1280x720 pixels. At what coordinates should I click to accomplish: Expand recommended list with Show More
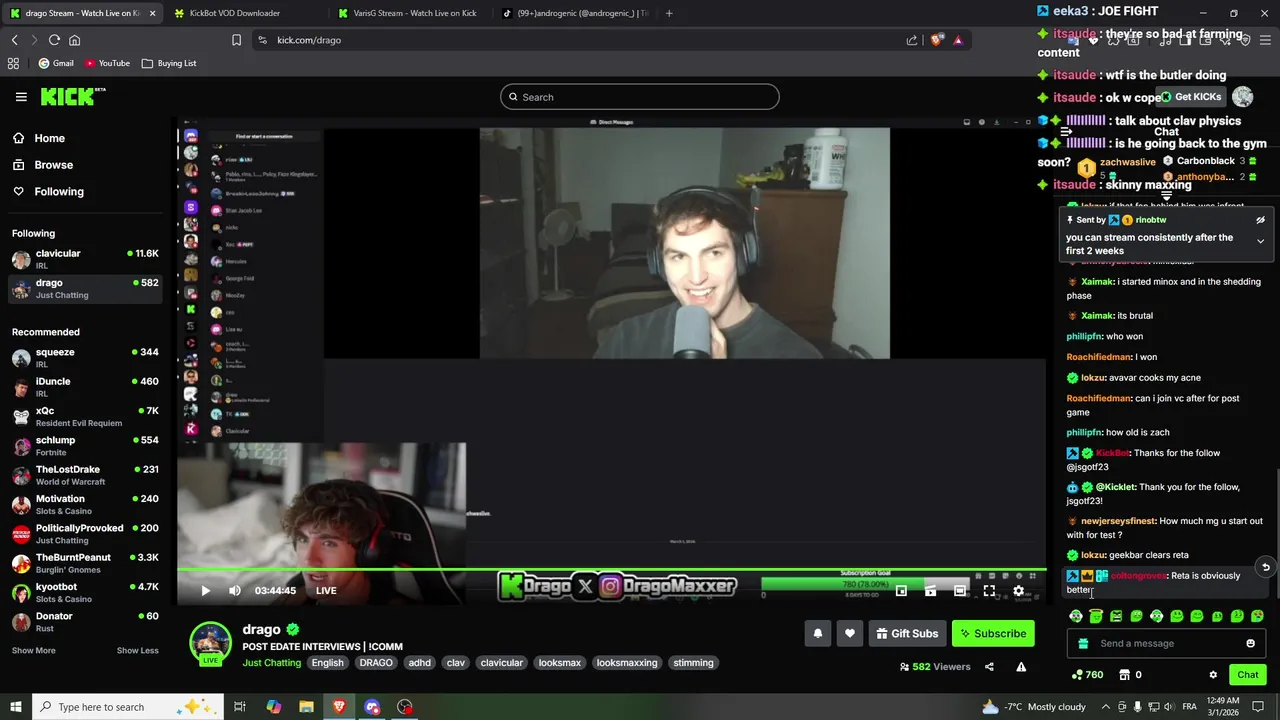click(33, 651)
